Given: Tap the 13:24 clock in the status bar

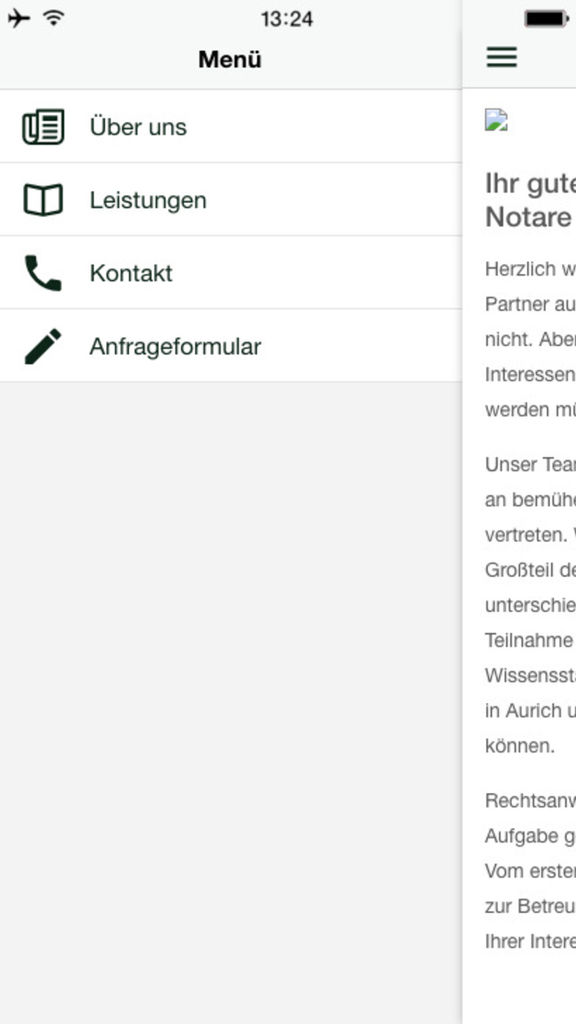Looking at the screenshot, I should (287, 19).
